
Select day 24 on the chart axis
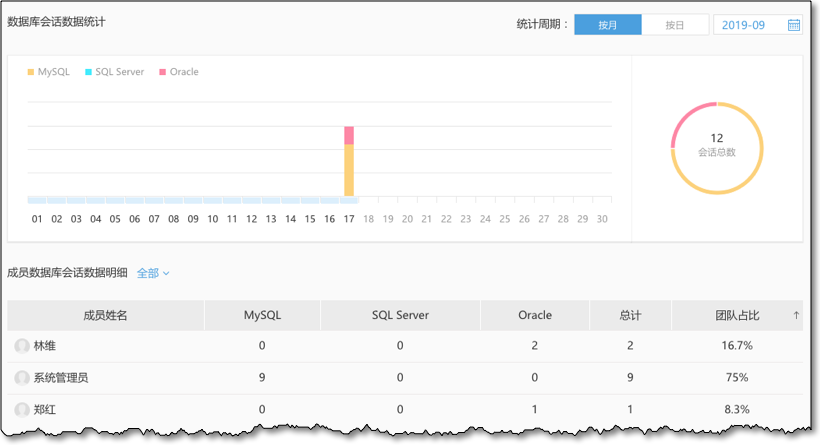pyautogui.click(x=485, y=219)
